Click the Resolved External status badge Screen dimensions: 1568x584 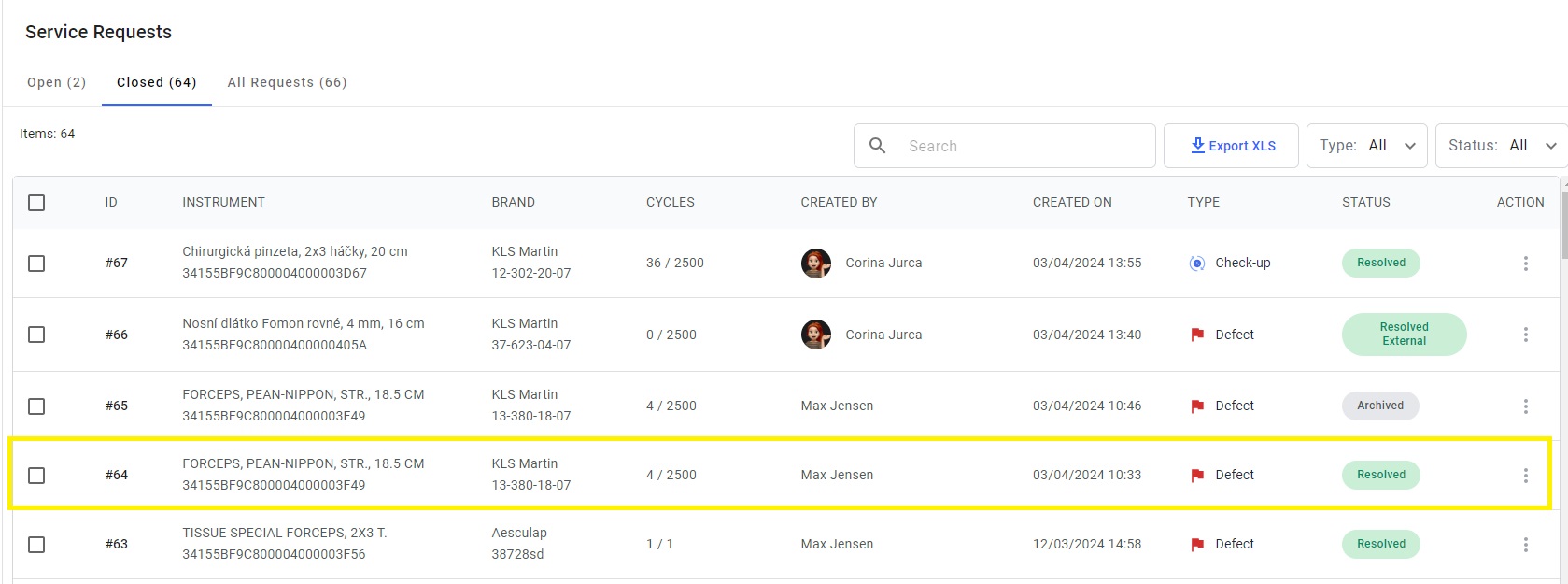click(1404, 335)
